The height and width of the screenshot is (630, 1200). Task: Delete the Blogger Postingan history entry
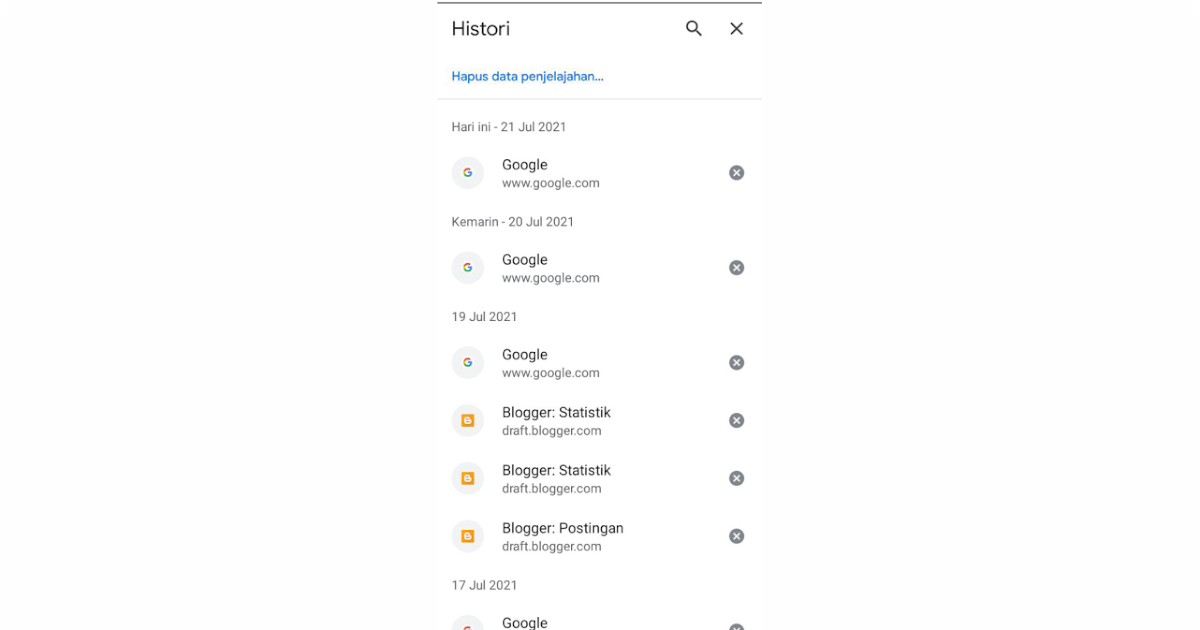click(736, 535)
